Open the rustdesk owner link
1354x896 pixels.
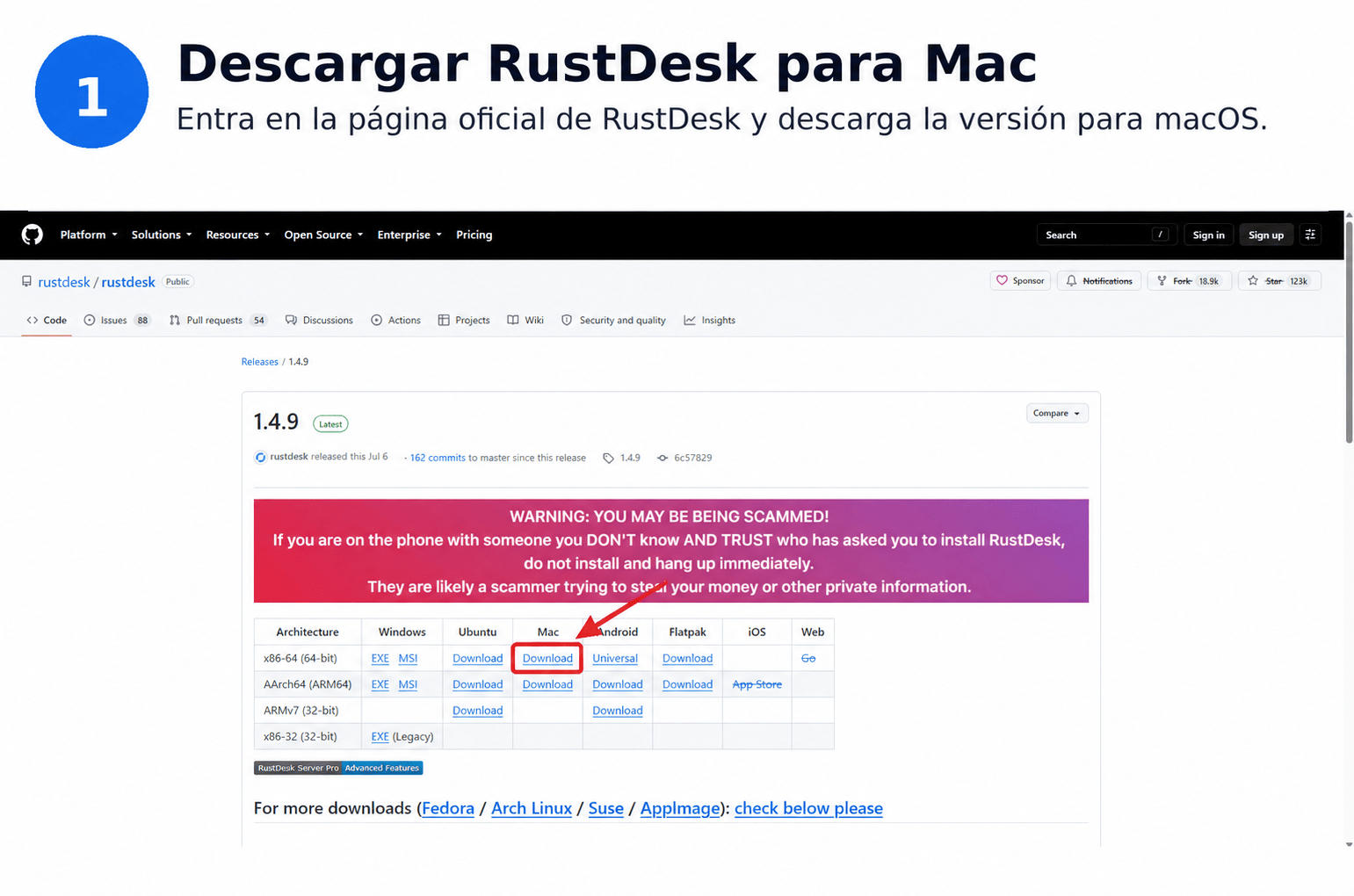pos(64,282)
